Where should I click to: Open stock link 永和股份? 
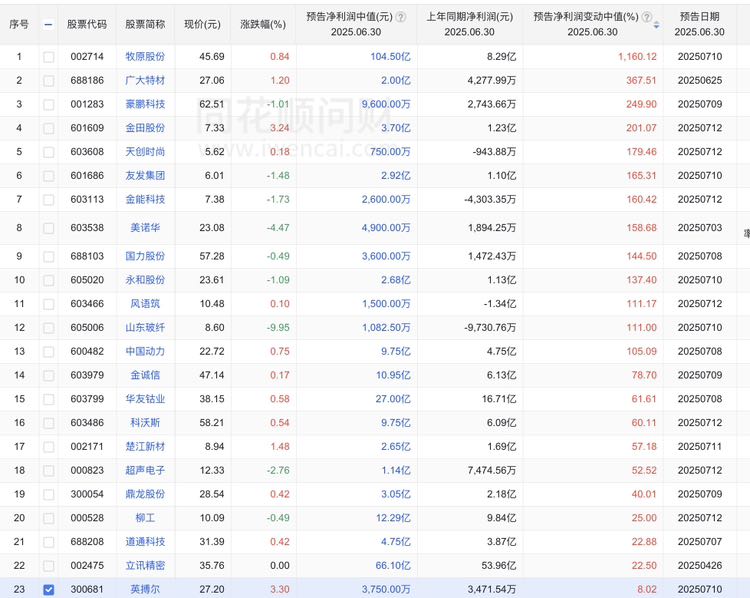pyautogui.click(x=145, y=280)
